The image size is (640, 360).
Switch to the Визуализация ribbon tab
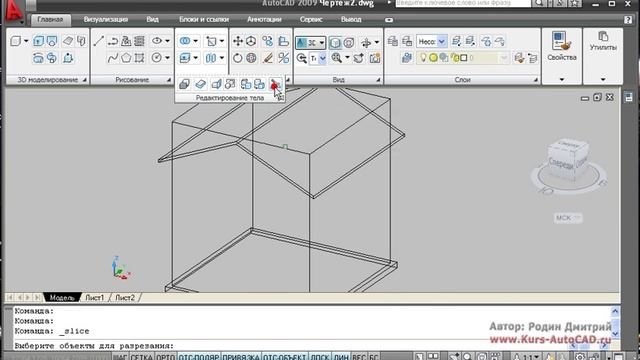tap(106, 19)
